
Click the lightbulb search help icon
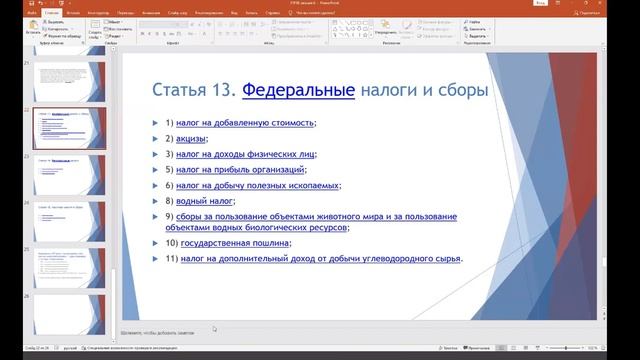click(291, 13)
